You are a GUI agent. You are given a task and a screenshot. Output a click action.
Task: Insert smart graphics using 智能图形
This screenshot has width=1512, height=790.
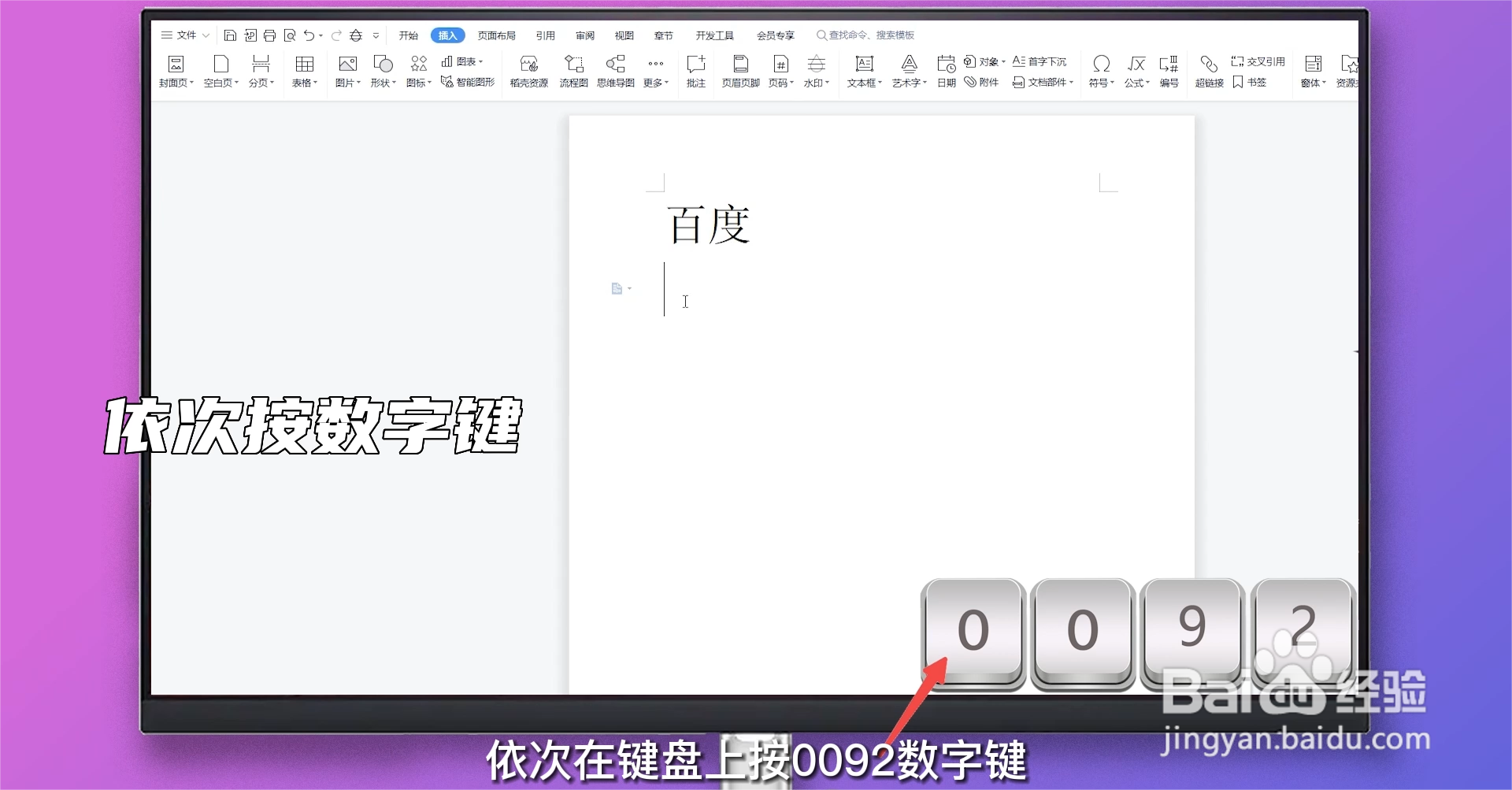click(x=468, y=82)
